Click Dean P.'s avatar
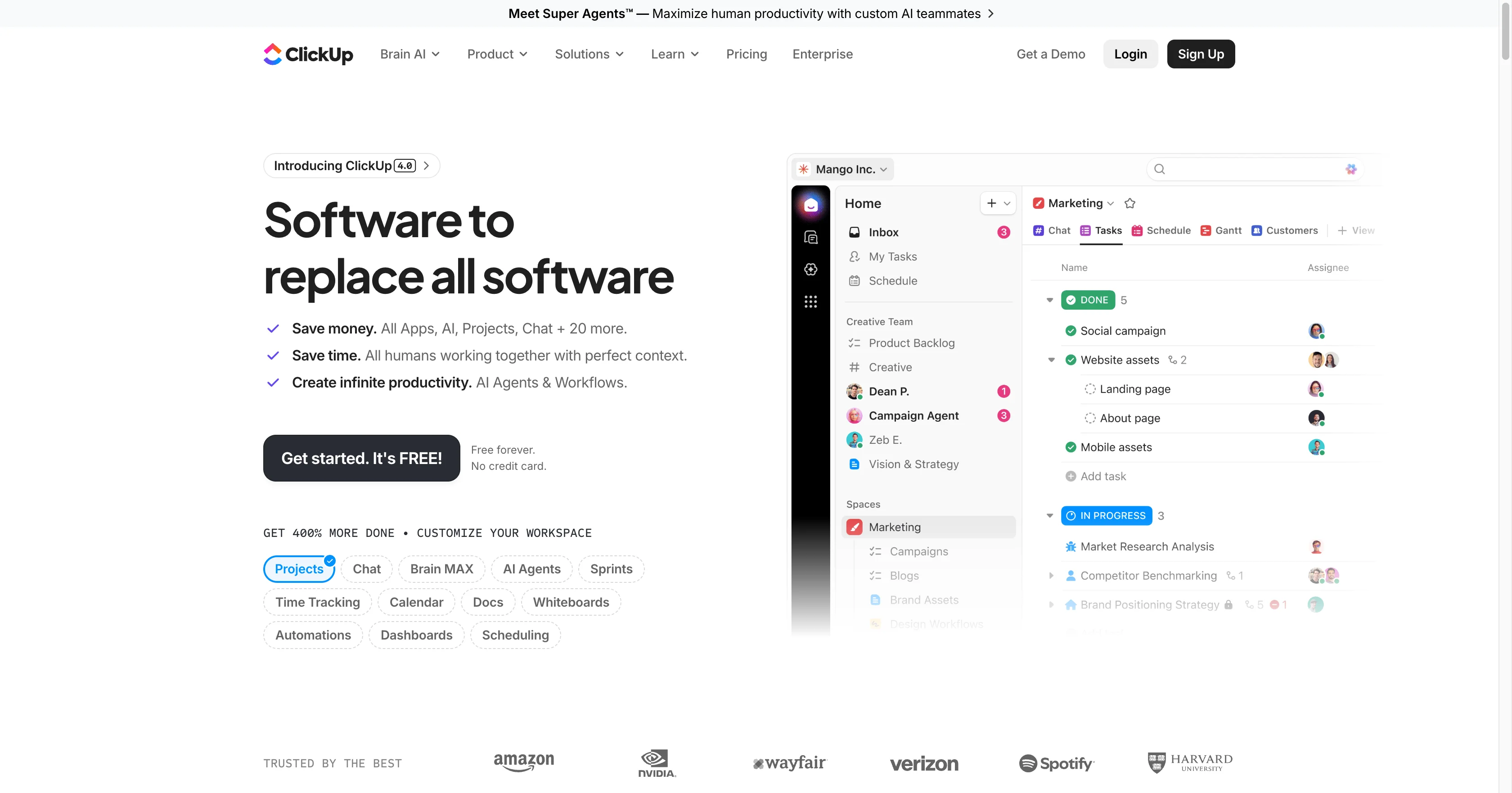This screenshot has width=1512, height=793. tap(855, 392)
